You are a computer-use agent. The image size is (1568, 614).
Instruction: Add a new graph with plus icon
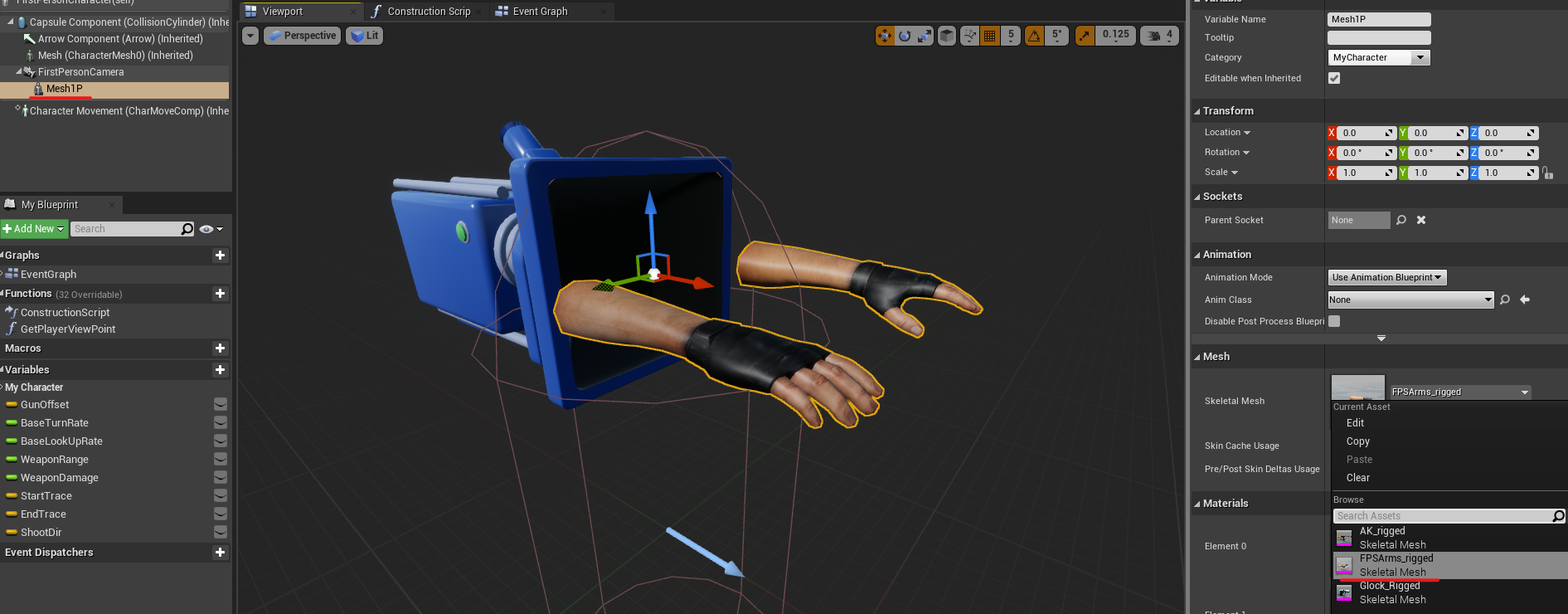click(220, 256)
